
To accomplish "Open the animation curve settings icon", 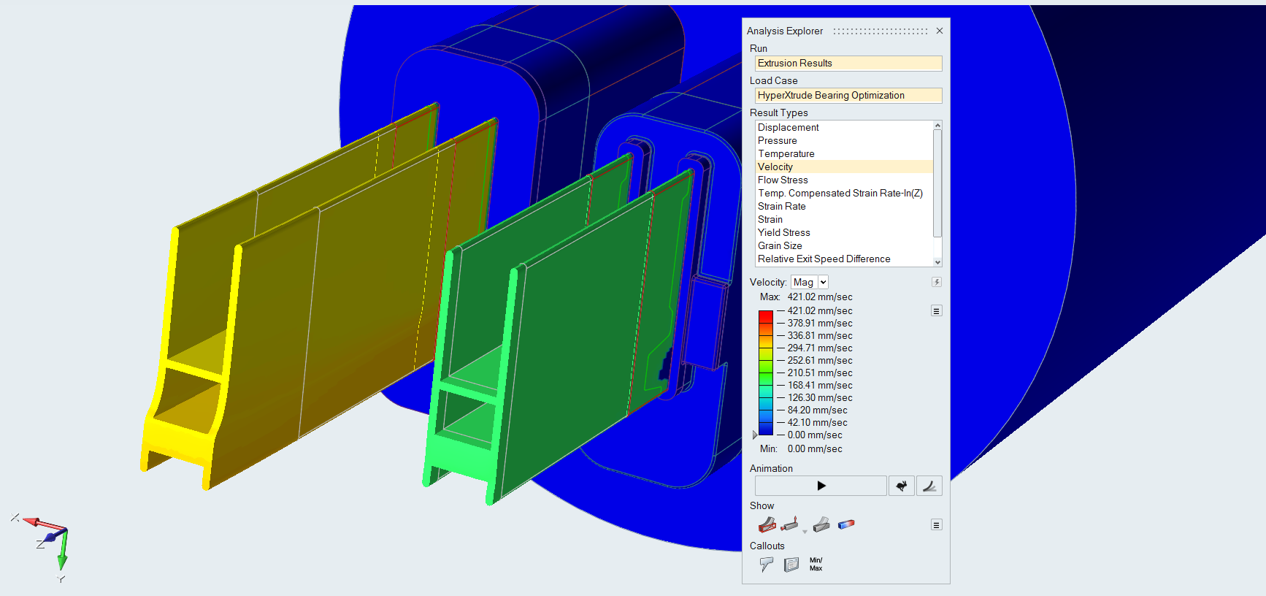I will coord(929,486).
